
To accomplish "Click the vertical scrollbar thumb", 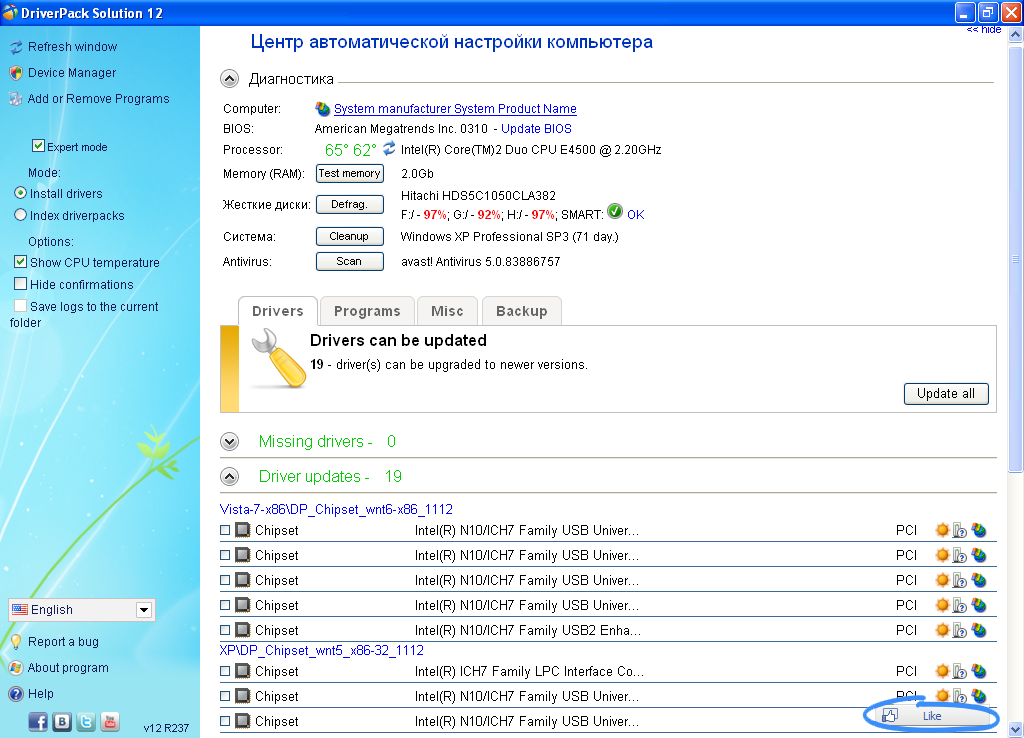I will [x=1016, y=259].
